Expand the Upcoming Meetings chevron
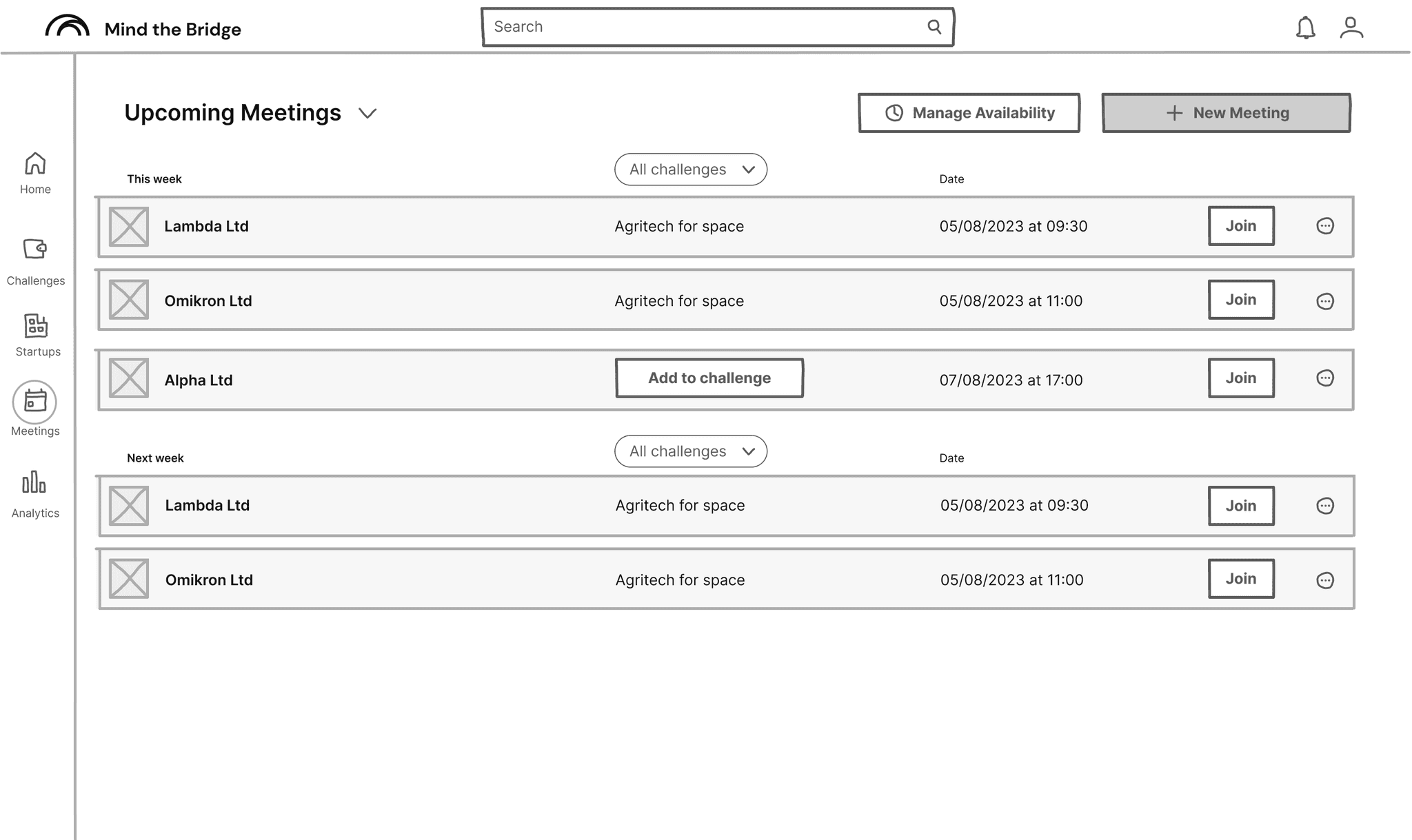 tap(367, 114)
